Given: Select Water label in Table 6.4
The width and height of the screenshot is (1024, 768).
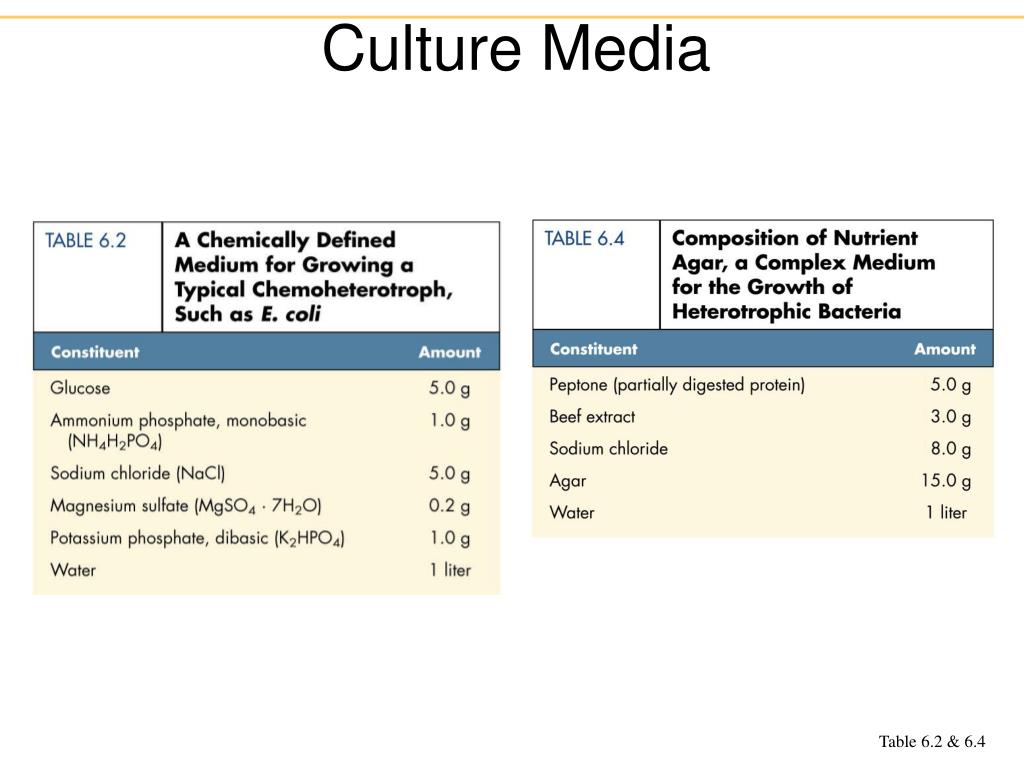Looking at the screenshot, I should pos(572,513).
